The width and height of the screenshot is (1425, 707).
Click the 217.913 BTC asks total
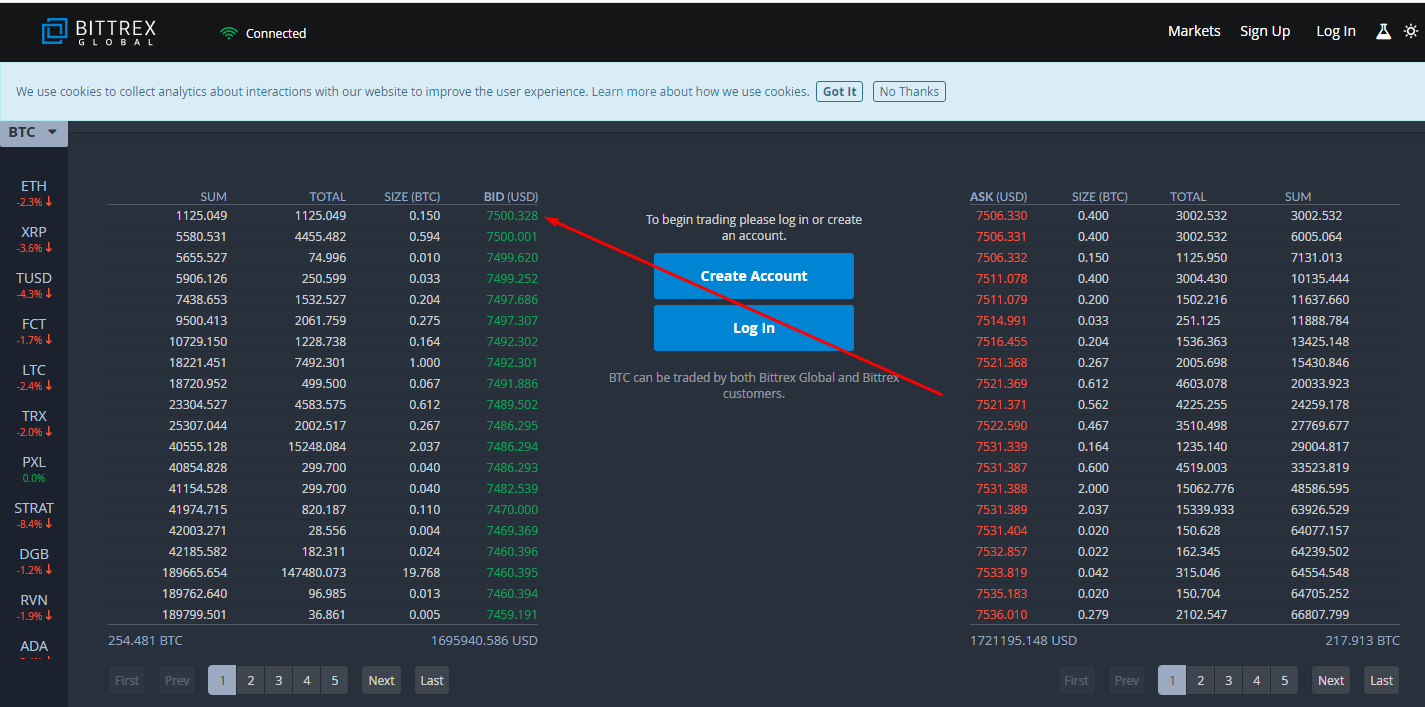1363,640
